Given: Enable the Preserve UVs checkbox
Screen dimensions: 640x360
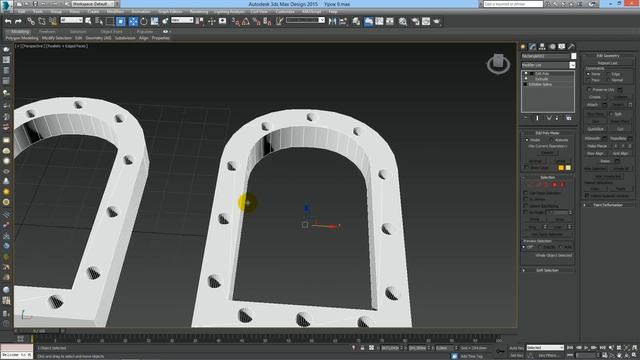Looking at the screenshot, I should tap(589, 89).
